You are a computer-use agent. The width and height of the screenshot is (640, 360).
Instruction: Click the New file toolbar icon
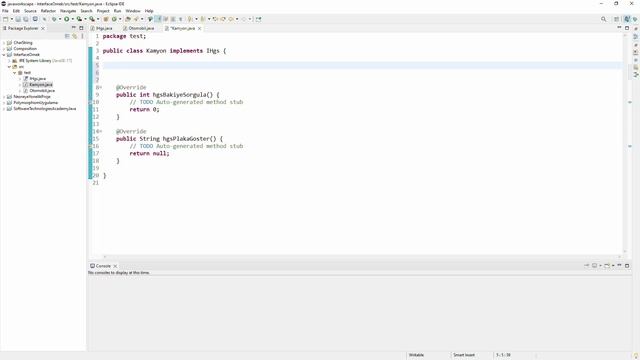tap(5, 19)
